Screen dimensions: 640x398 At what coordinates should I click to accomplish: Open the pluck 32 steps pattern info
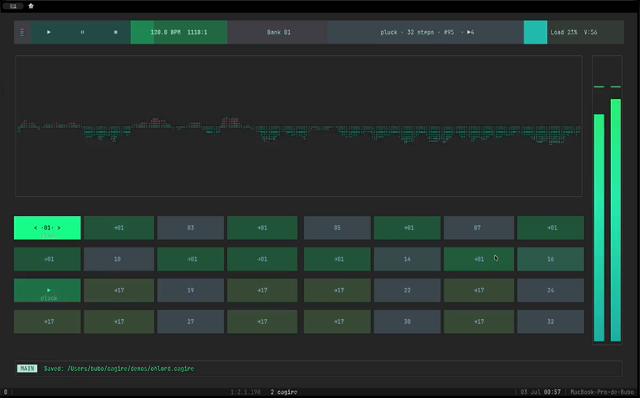pyautogui.click(x=425, y=32)
